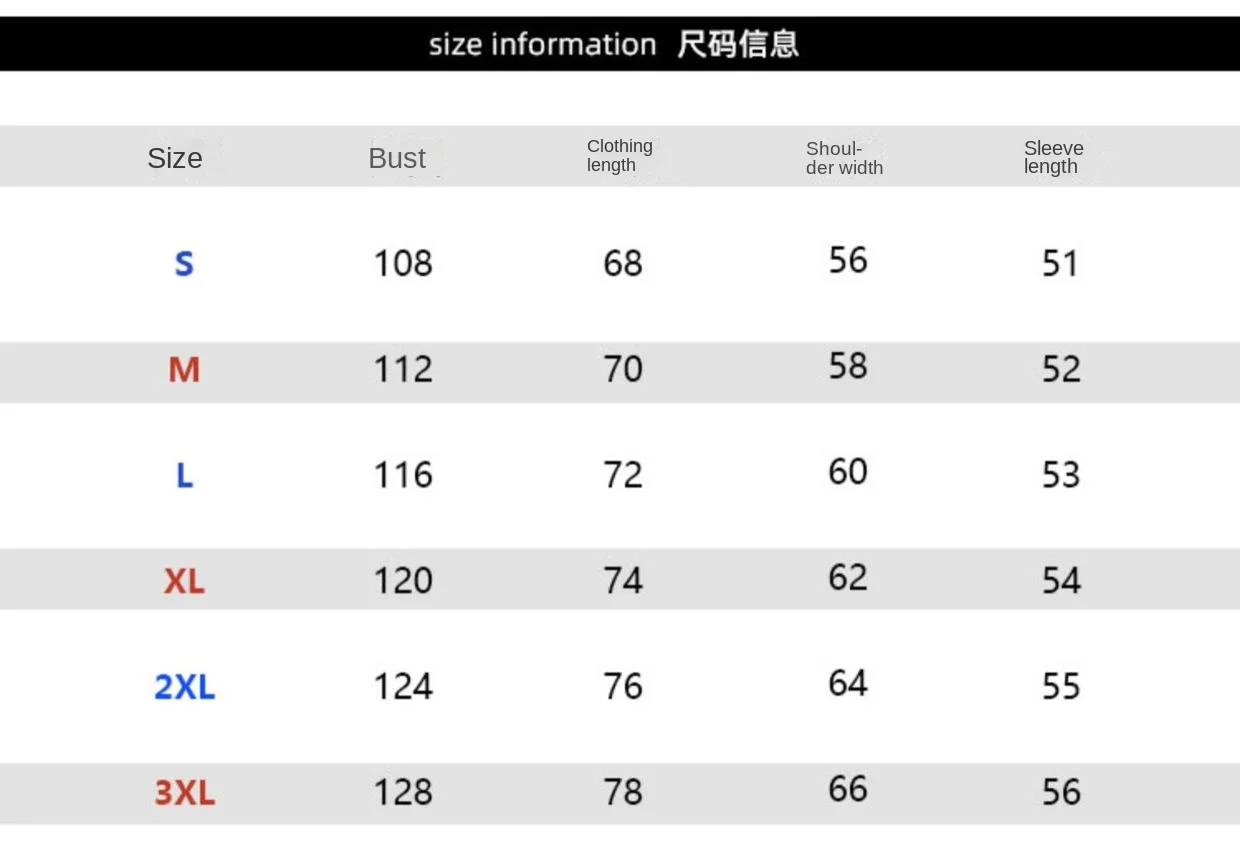Viewport: 1240px width, 848px height.
Task: Click the red M size label
Action: pyautogui.click(x=184, y=370)
